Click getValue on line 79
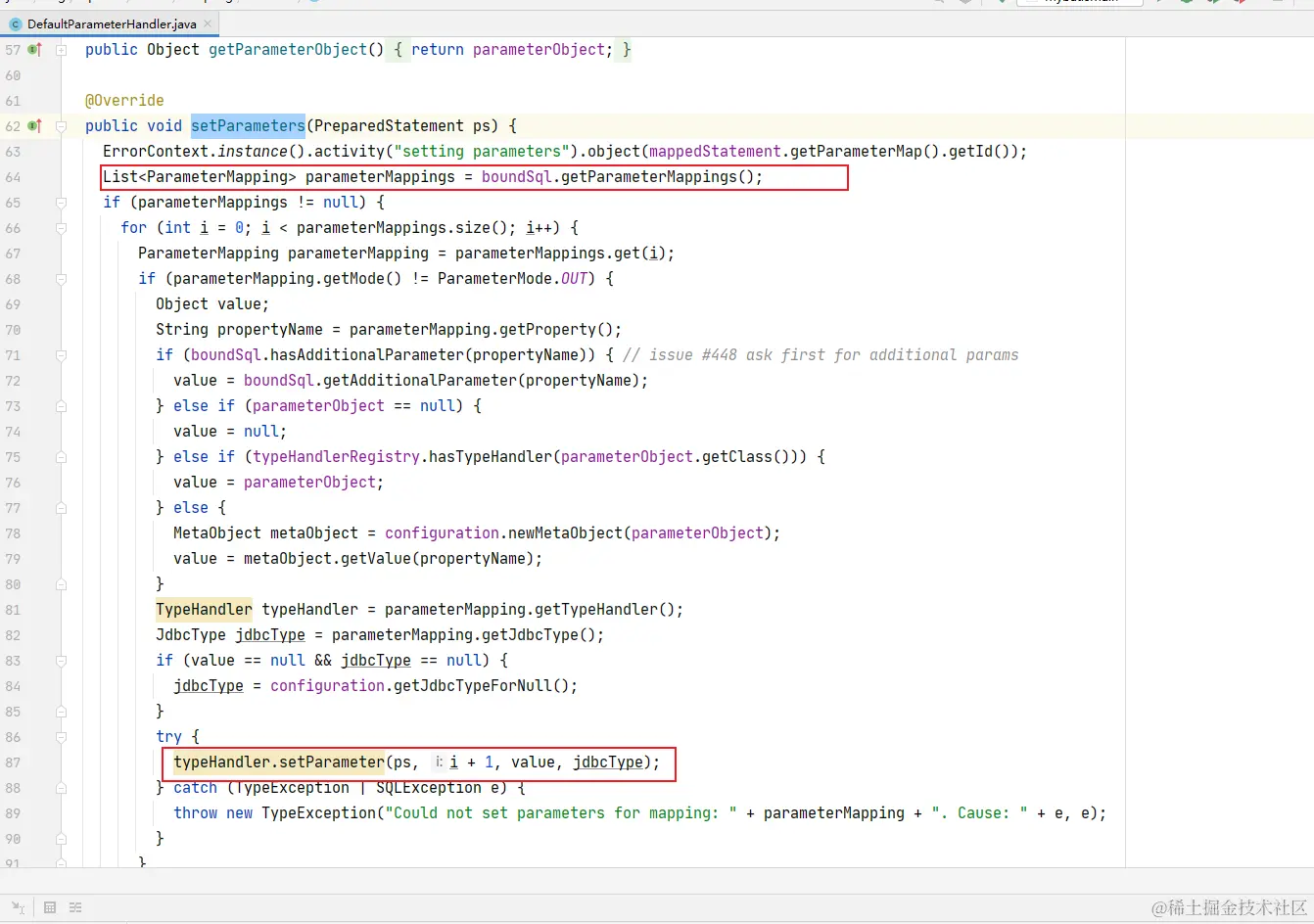This screenshot has height=924, width=1314. (376, 558)
